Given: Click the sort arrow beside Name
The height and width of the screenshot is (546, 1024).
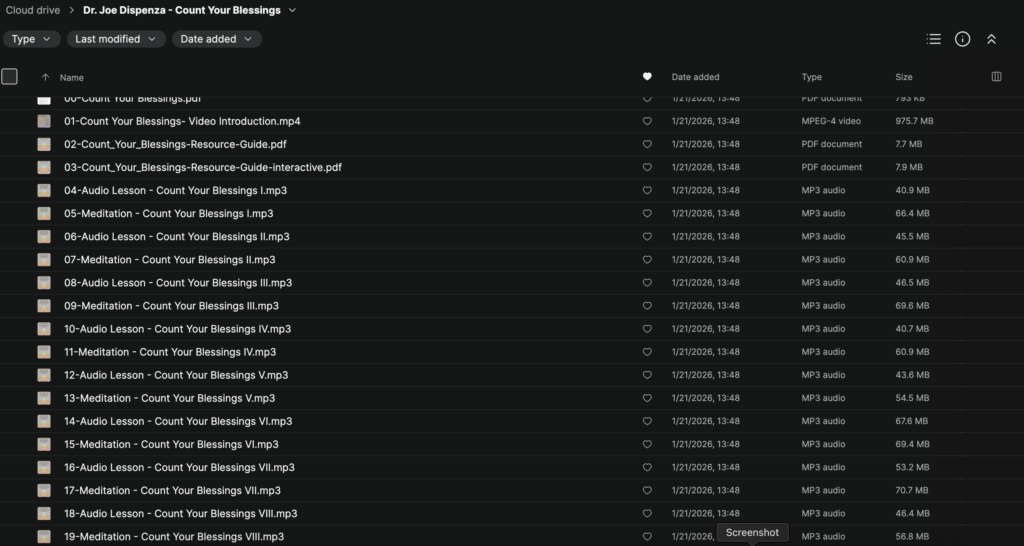Looking at the screenshot, I should (x=45, y=77).
